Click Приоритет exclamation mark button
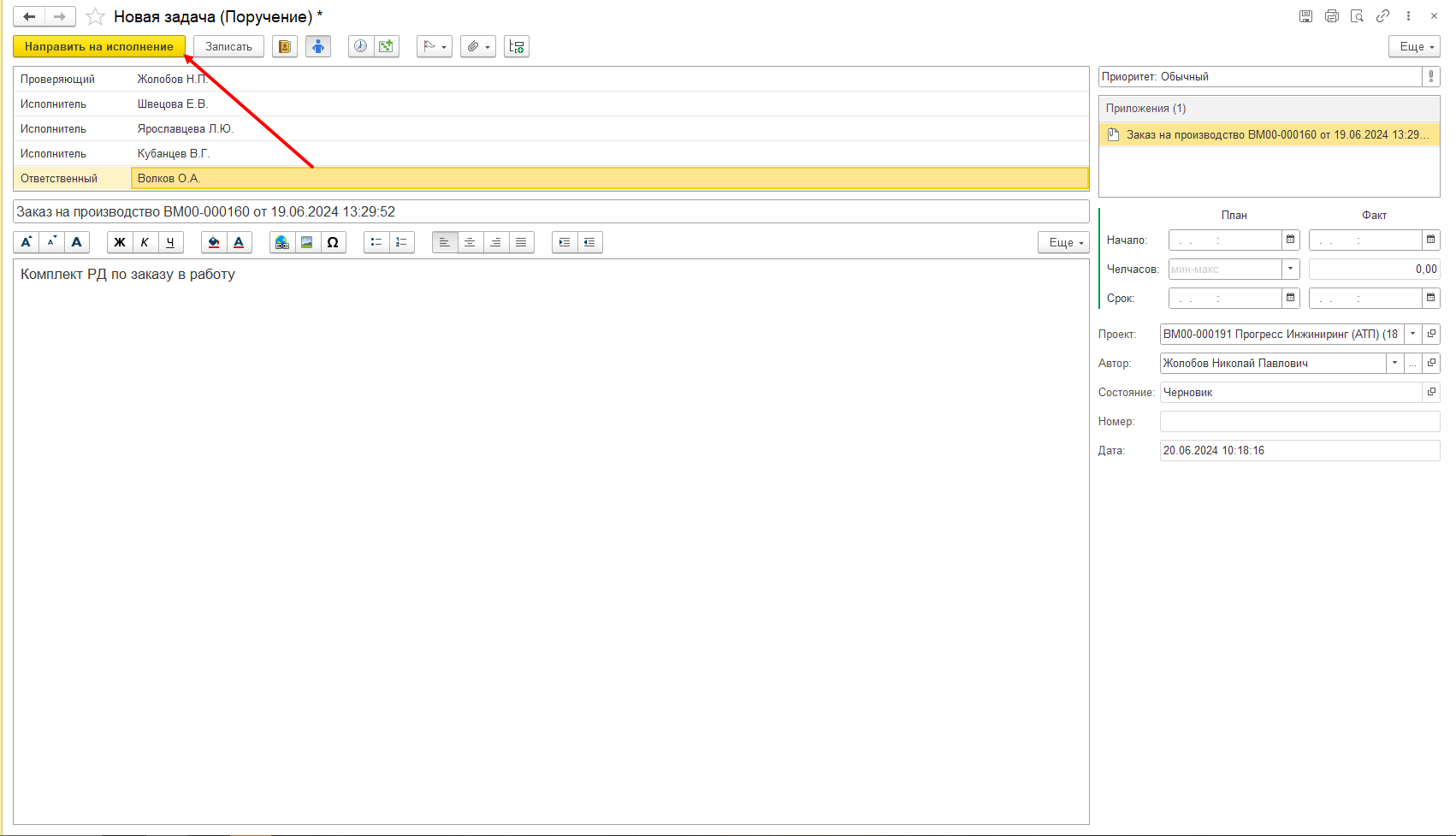The image size is (1456, 836). click(x=1431, y=76)
